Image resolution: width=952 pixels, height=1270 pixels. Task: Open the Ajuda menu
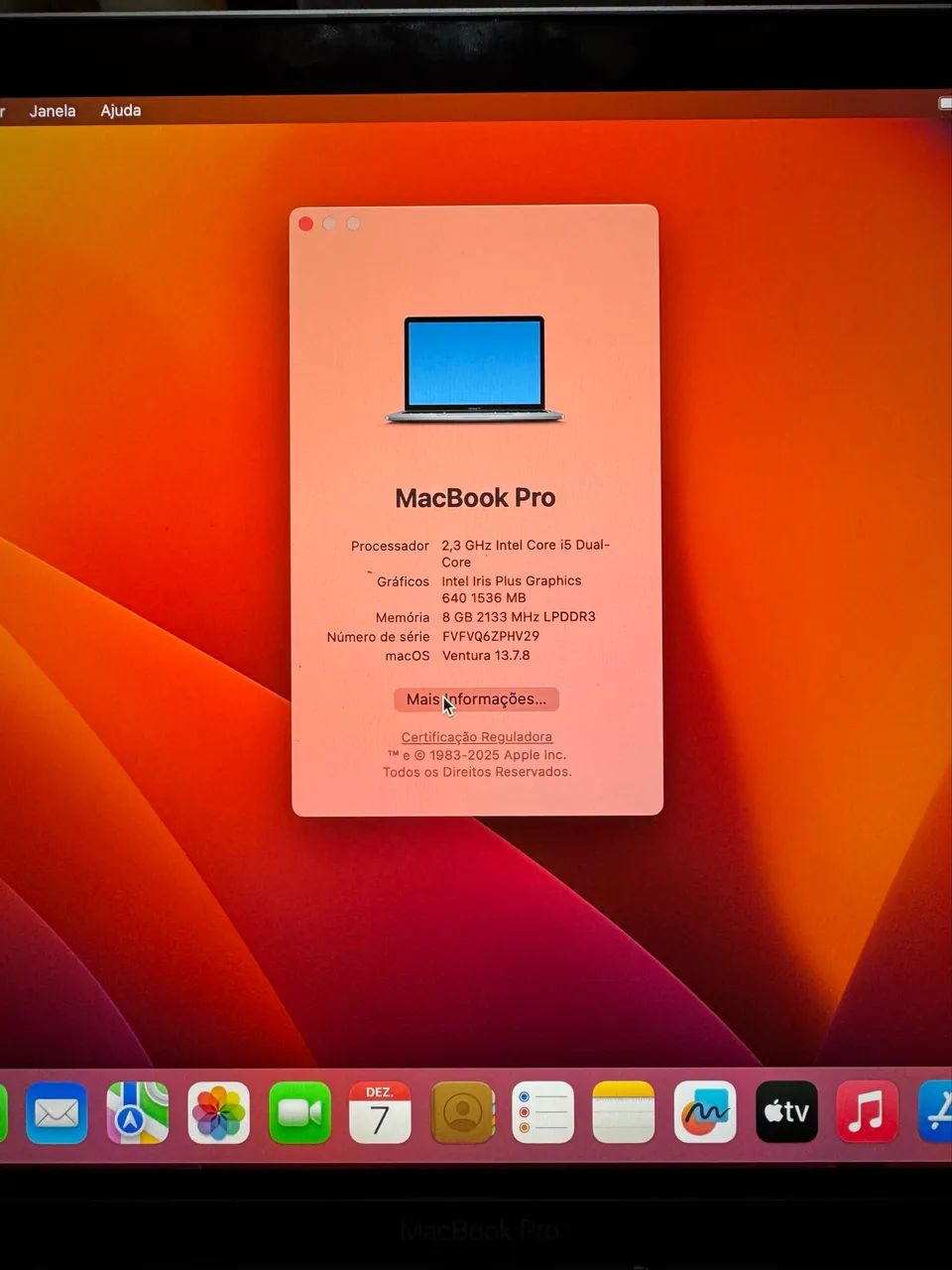pos(120,110)
